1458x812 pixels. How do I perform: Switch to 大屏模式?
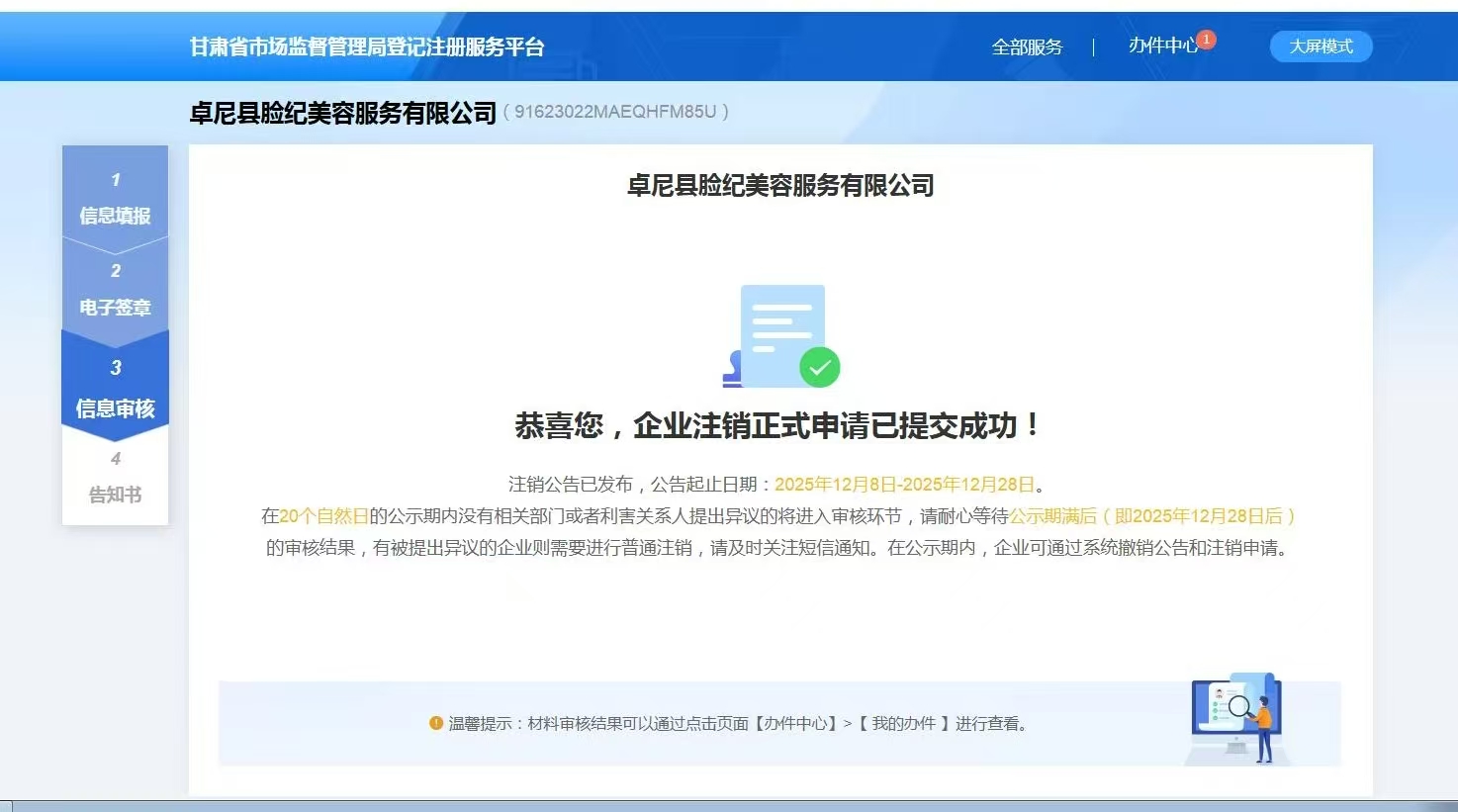pos(1321,46)
